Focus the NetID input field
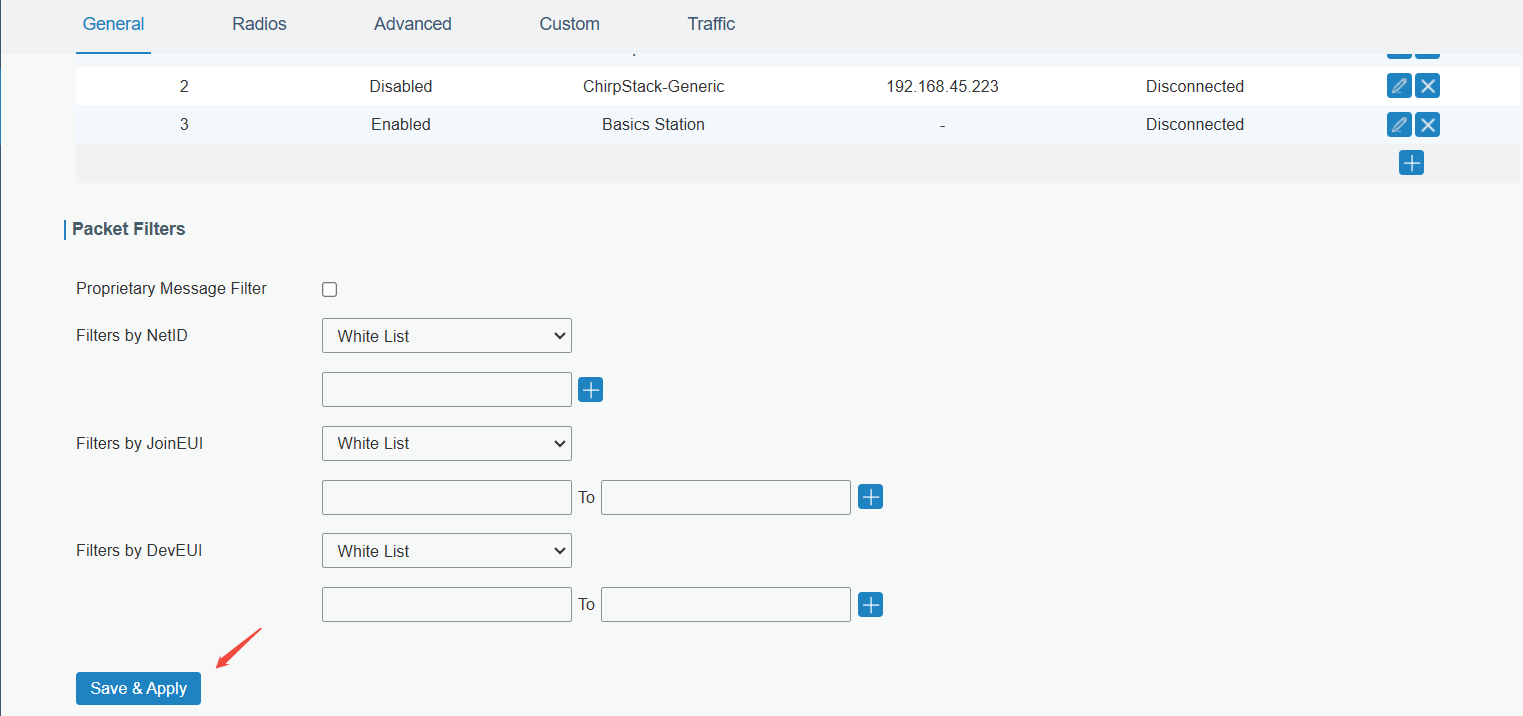 click(x=447, y=390)
